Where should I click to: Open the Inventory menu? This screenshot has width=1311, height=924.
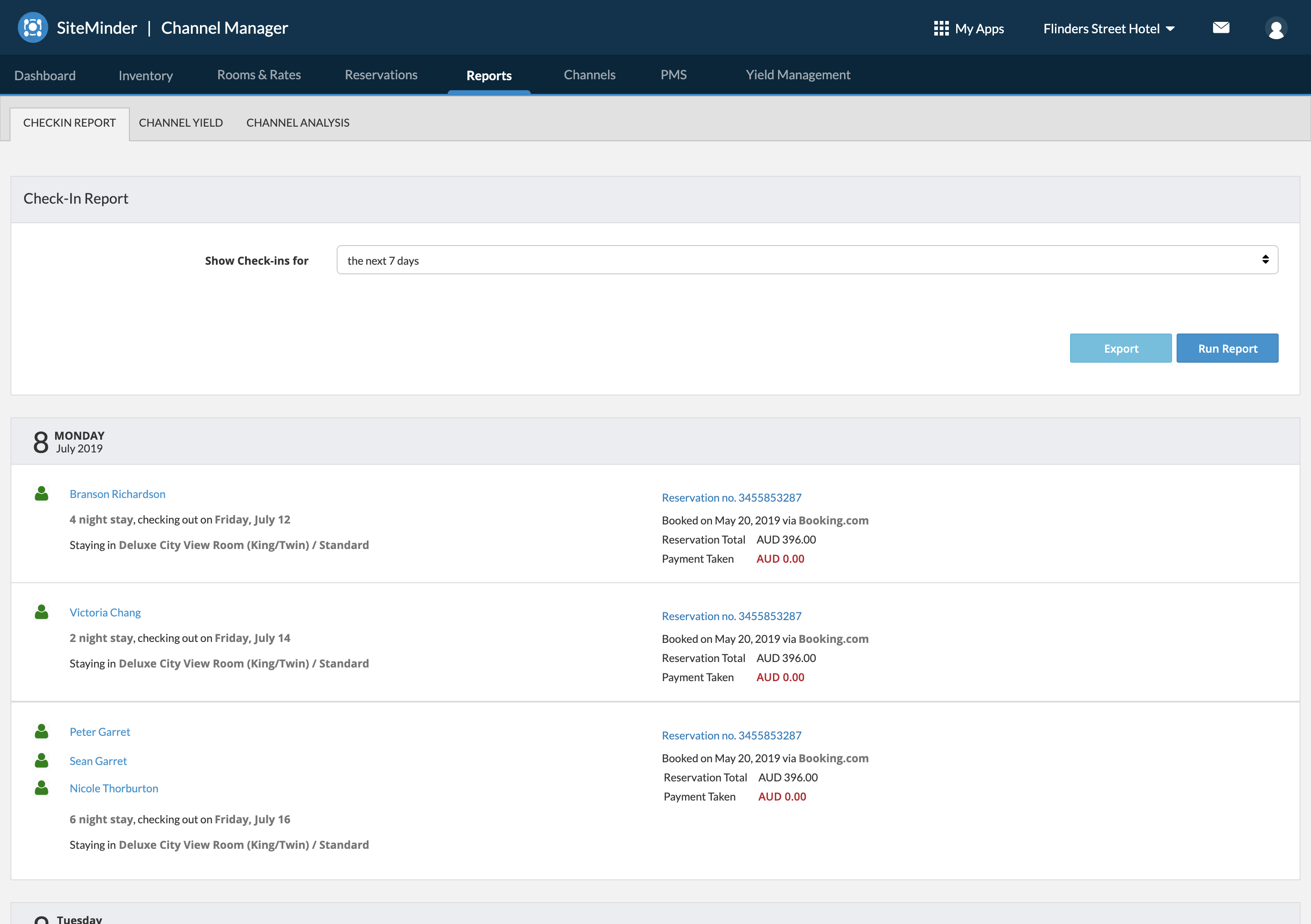(146, 75)
